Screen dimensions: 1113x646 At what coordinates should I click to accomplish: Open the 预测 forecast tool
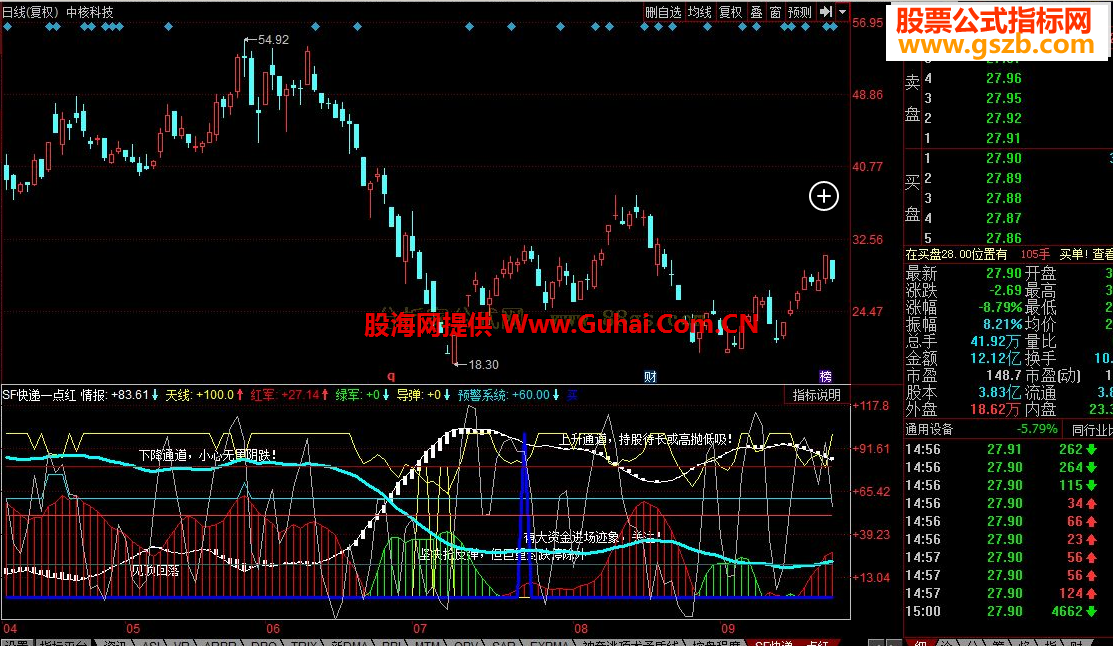[799, 12]
